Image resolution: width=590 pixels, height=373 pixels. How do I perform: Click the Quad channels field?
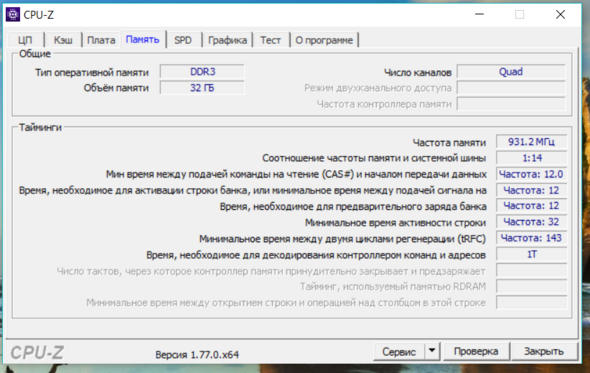(511, 72)
